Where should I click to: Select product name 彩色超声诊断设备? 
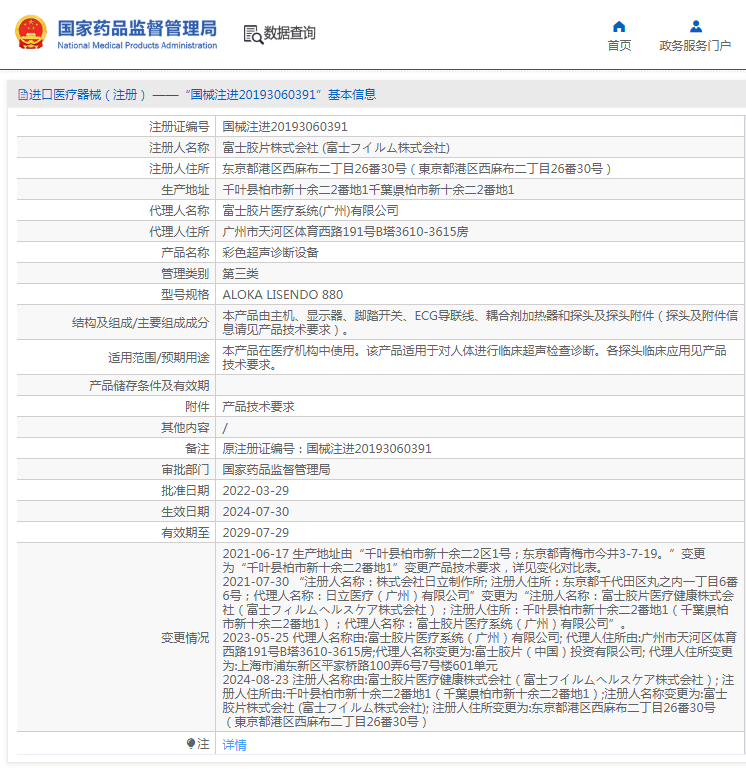(x=271, y=253)
